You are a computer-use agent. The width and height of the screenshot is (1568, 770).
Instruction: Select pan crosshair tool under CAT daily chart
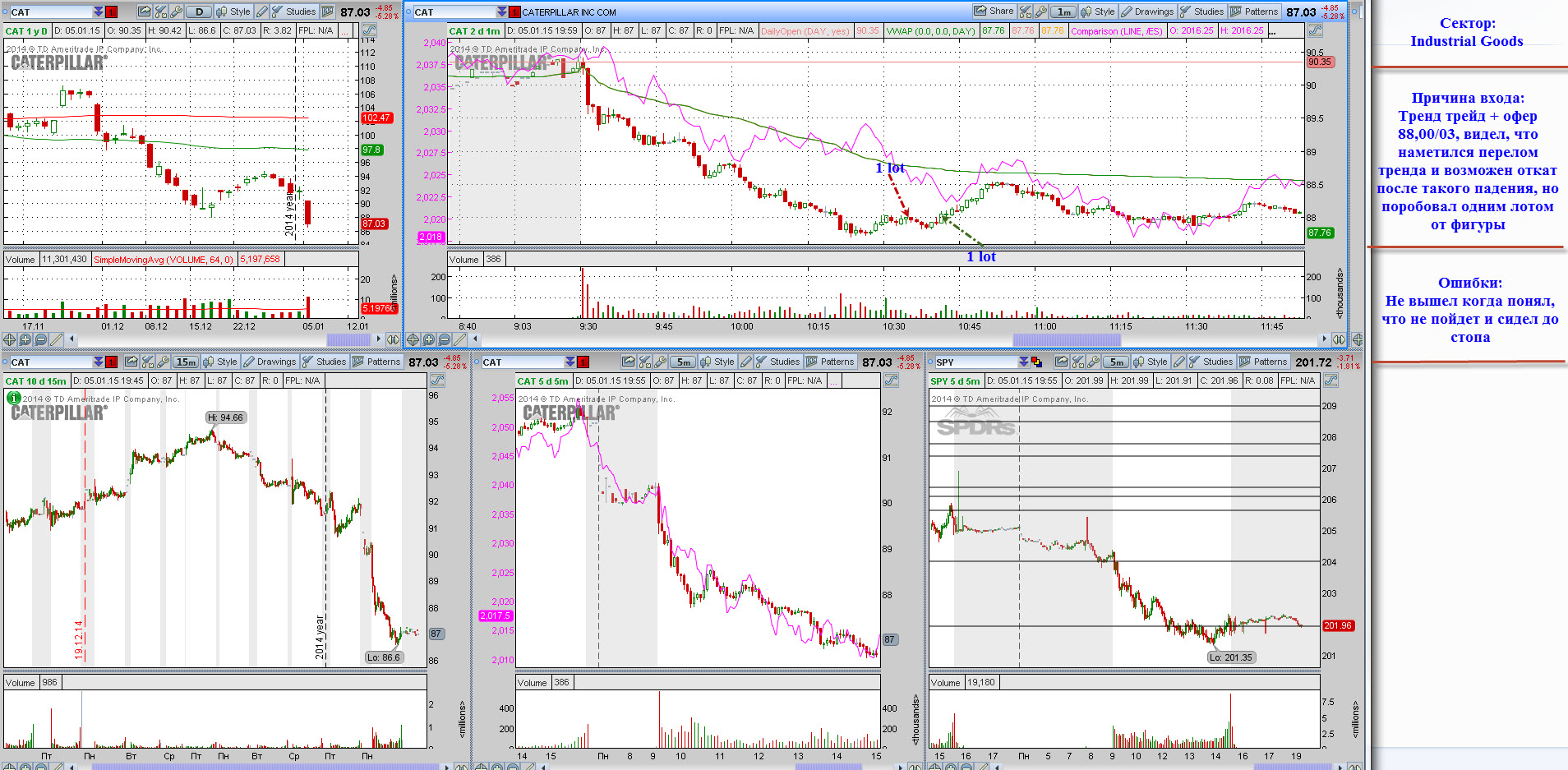(x=9, y=339)
